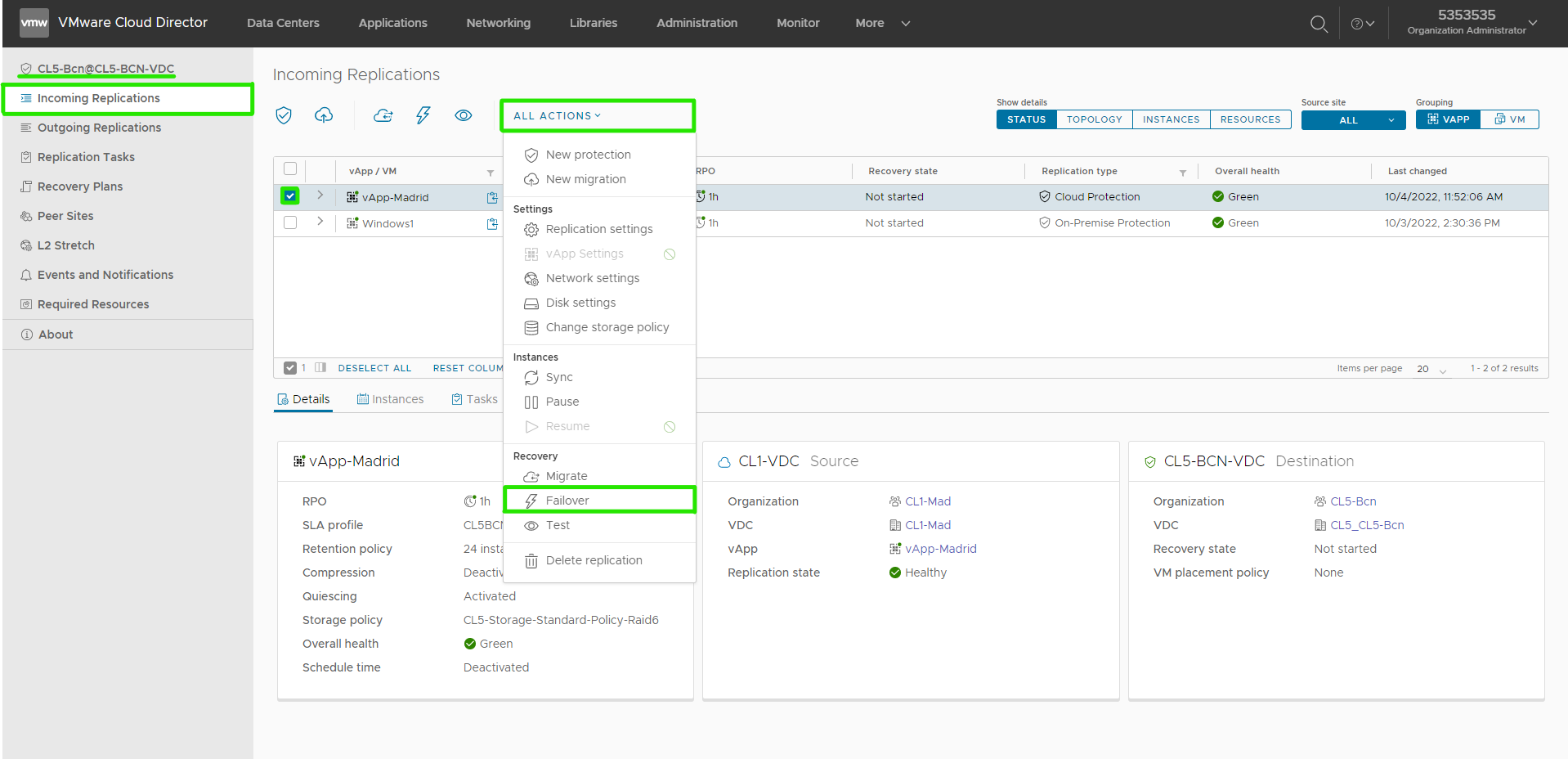
Task: Open the 5353535 user account dropdown
Action: pyautogui.click(x=1472, y=23)
